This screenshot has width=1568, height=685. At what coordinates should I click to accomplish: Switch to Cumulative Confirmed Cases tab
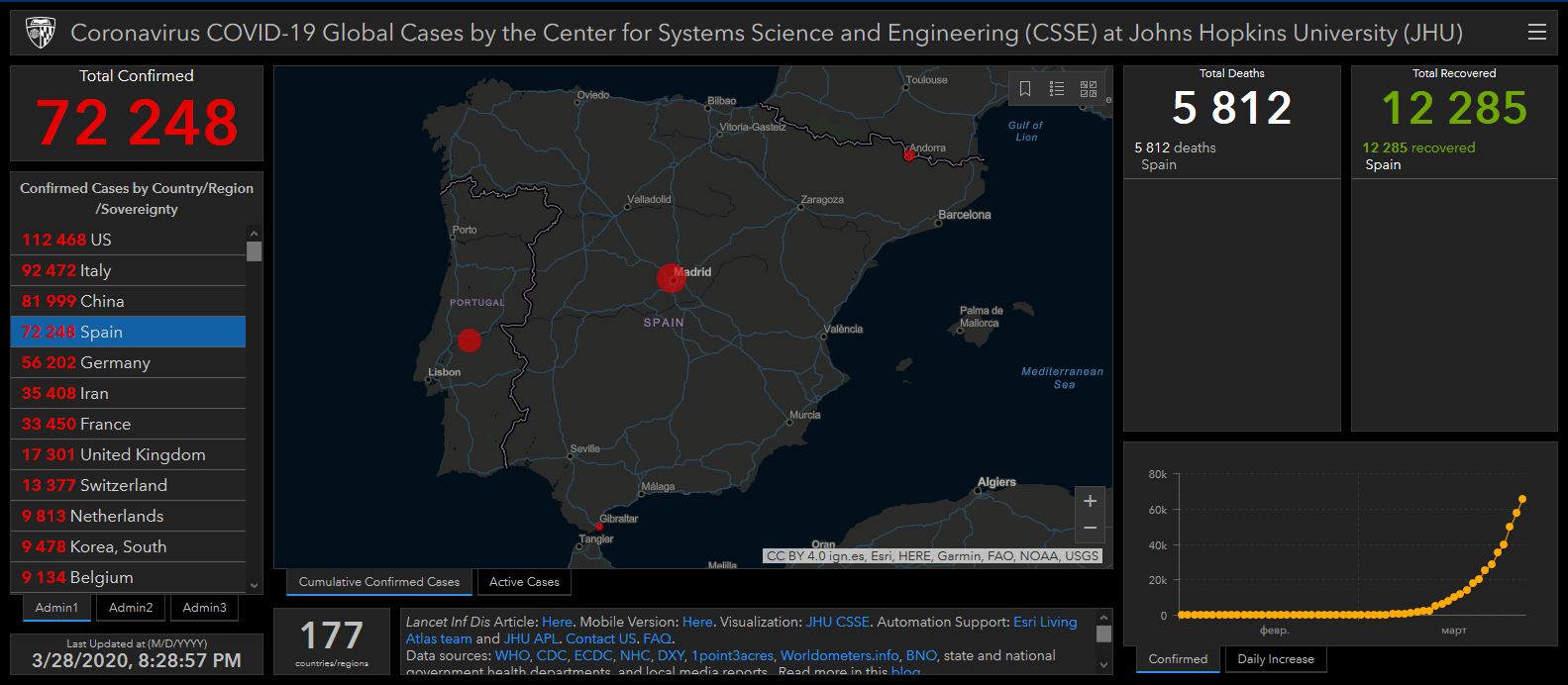(x=379, y=582)
